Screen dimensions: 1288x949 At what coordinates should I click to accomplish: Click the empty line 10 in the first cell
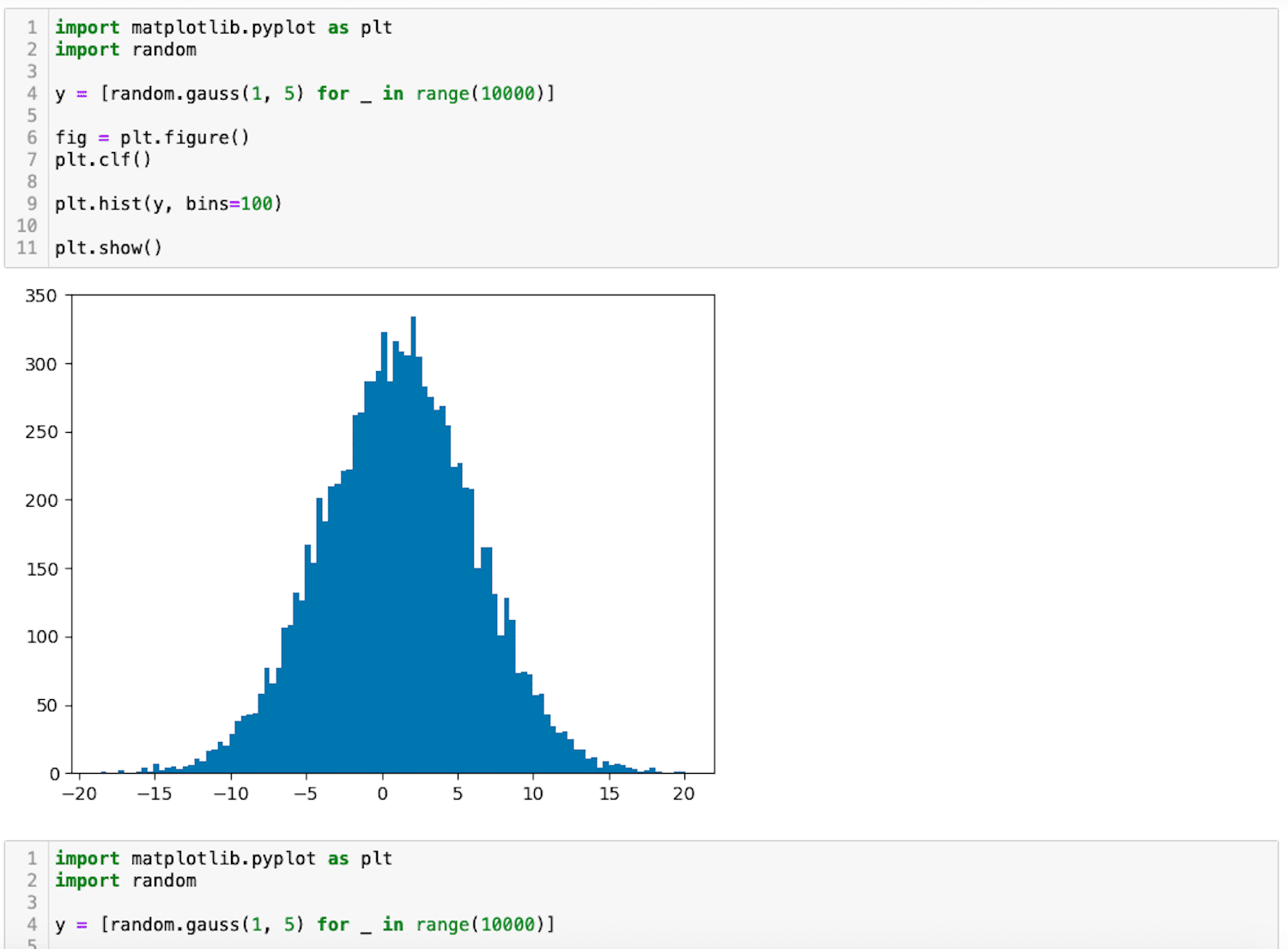(x=258, y=226)
